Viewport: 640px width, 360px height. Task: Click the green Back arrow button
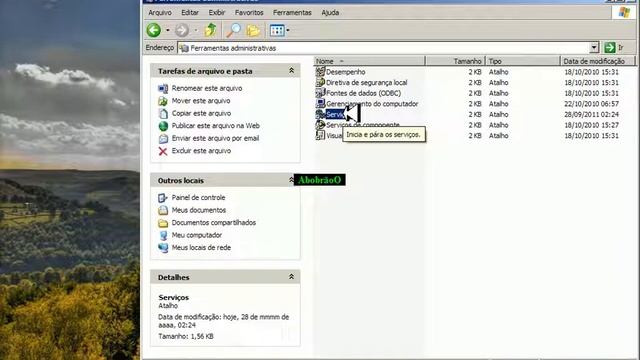[154, 30]
